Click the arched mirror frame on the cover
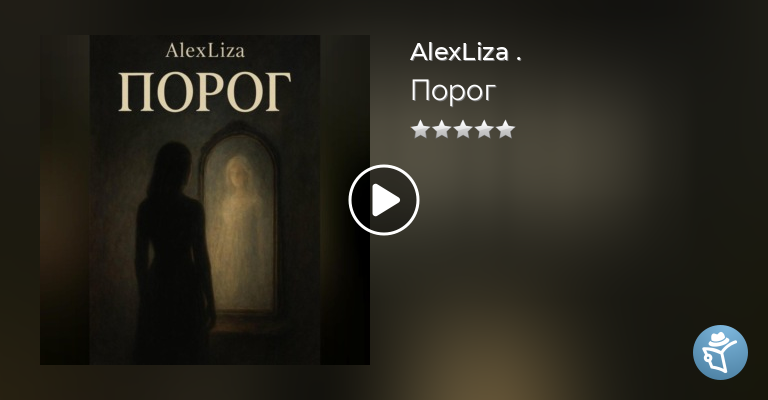Viewport: 768px width, 400px height. click(241, 220)
